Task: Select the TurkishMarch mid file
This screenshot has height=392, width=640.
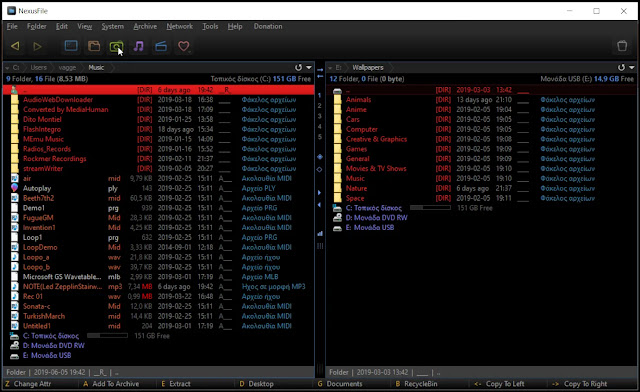Action: [x=158, y=316]
